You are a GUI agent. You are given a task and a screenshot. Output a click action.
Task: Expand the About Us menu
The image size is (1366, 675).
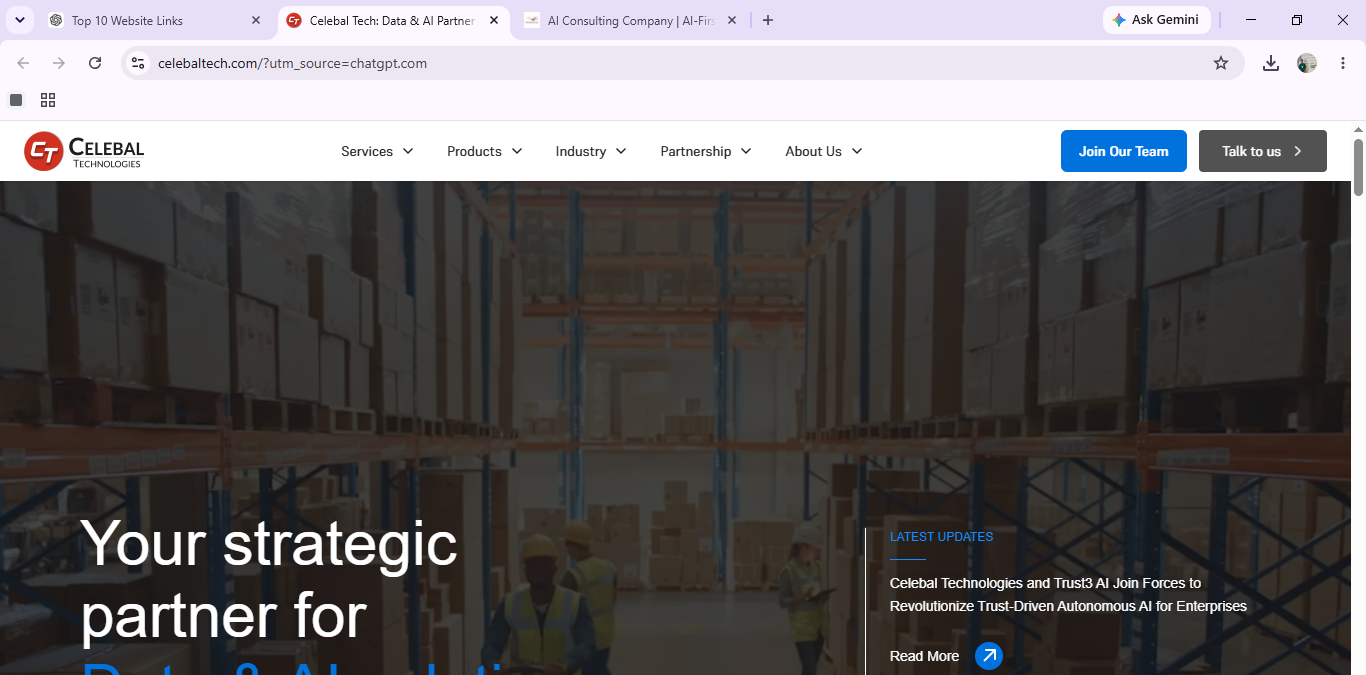[x=824, y=151]
